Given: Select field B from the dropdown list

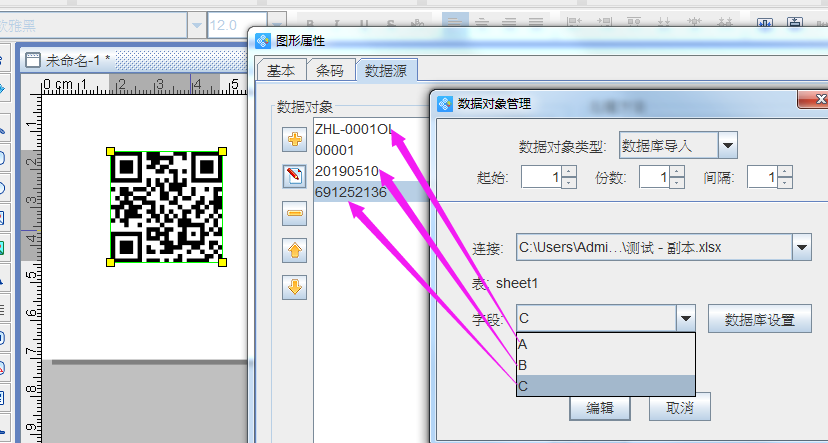Looking at the screenshot, I should tap(604, 365).
